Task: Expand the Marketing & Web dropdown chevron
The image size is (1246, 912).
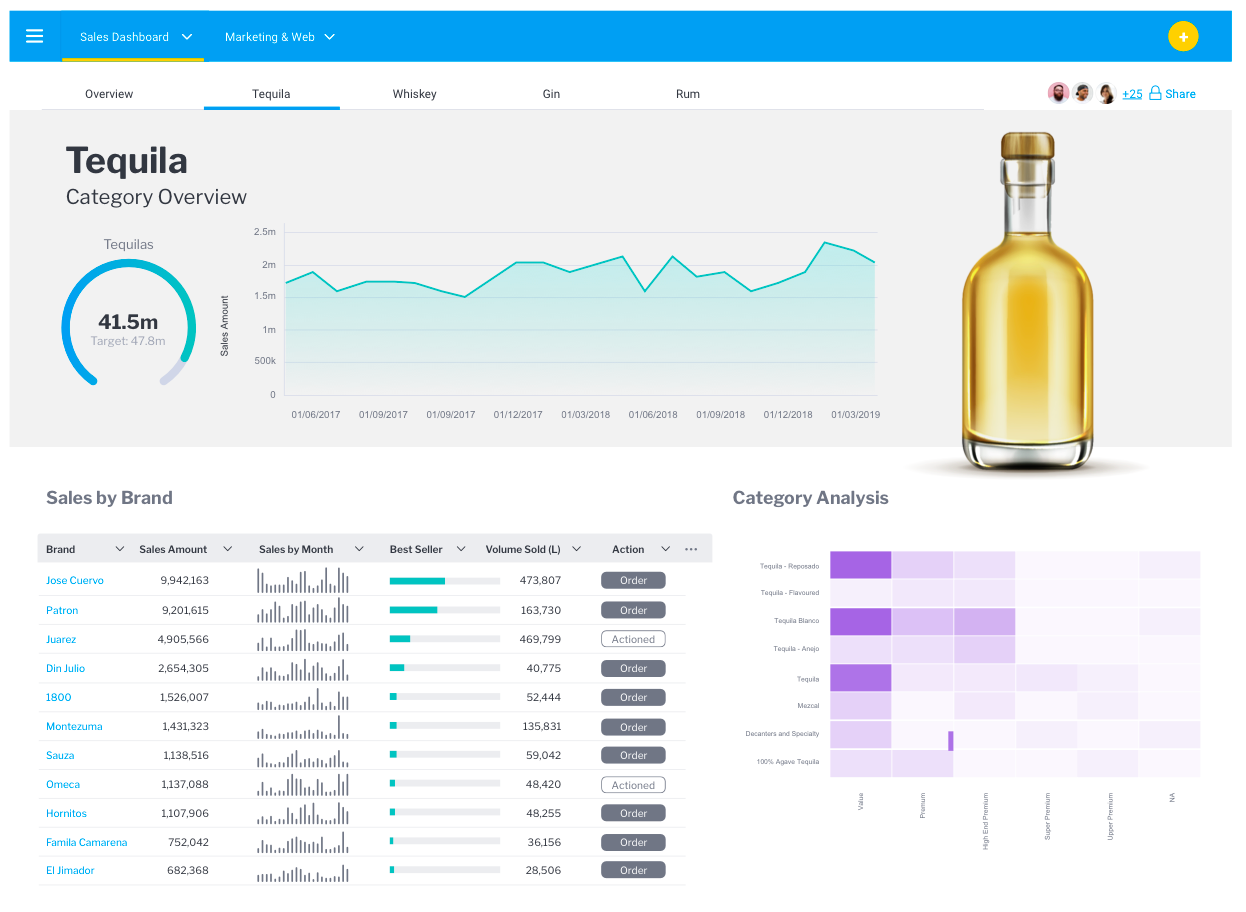Action: pos(330,37)
